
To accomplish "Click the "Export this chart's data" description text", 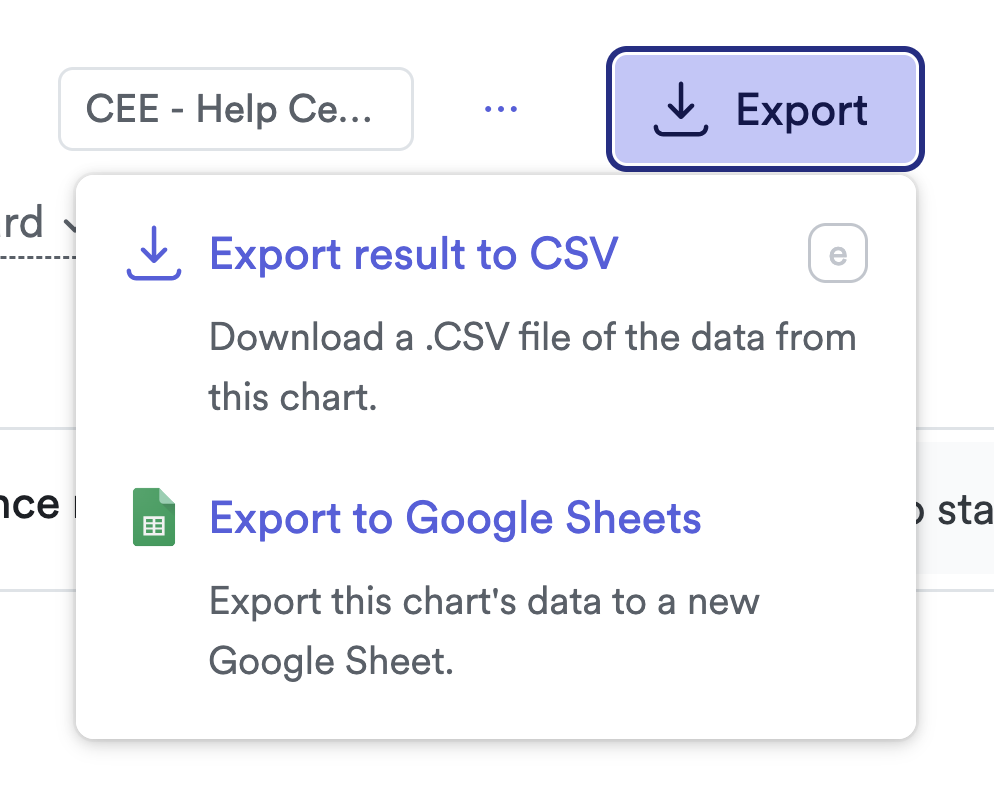I will point(484,602).
